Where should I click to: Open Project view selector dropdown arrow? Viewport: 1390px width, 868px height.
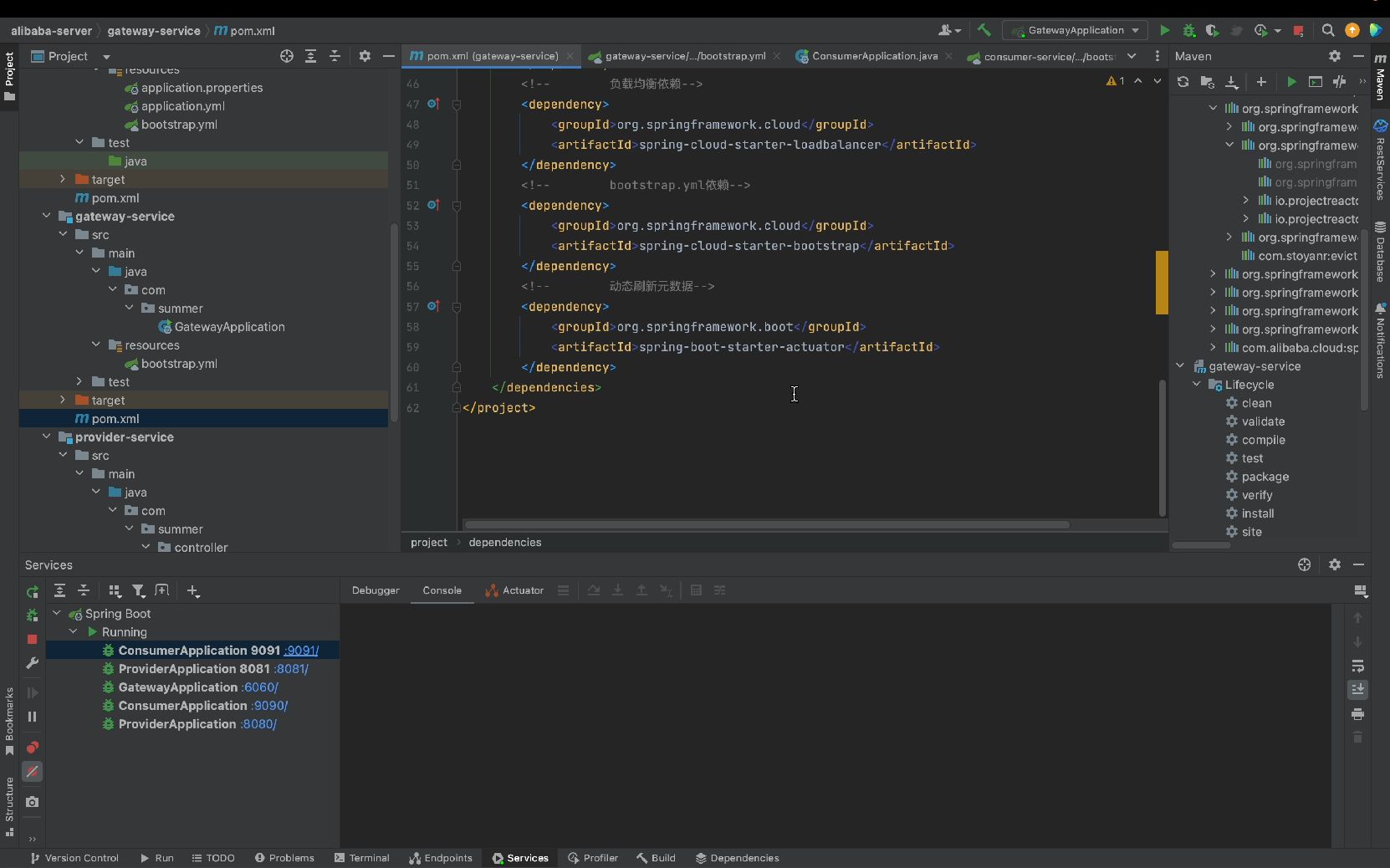106,57
